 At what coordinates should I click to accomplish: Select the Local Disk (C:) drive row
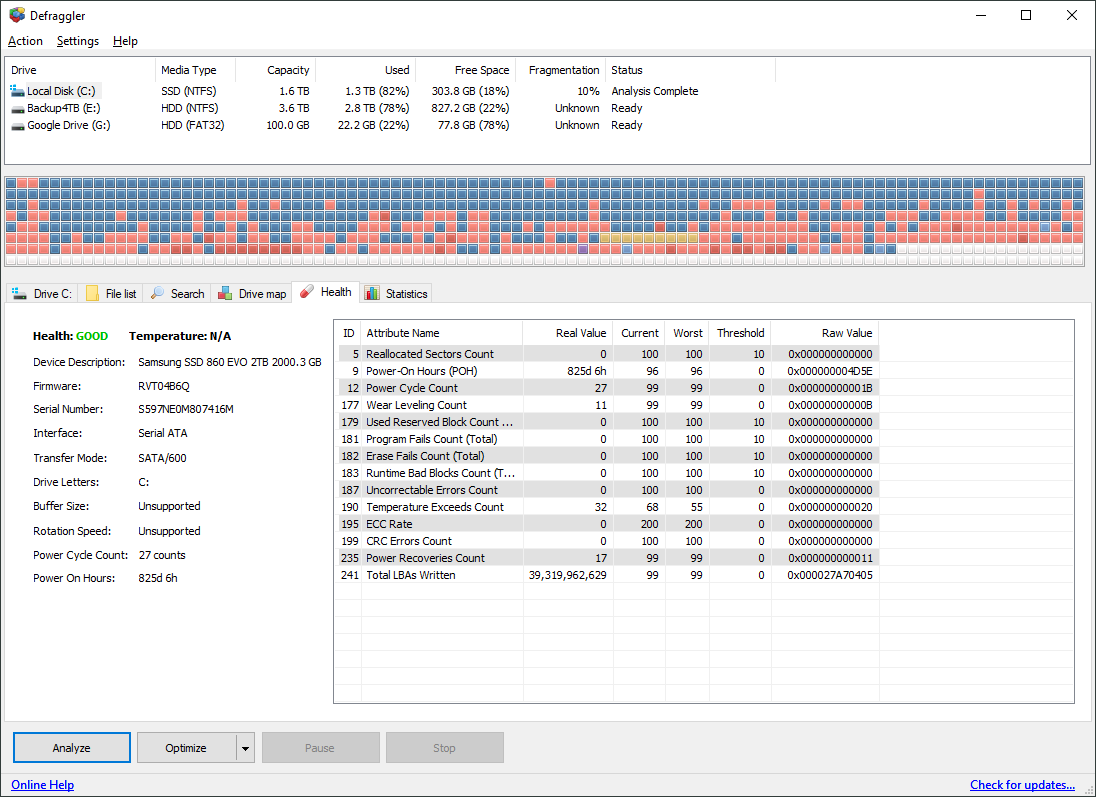point(391,91)
